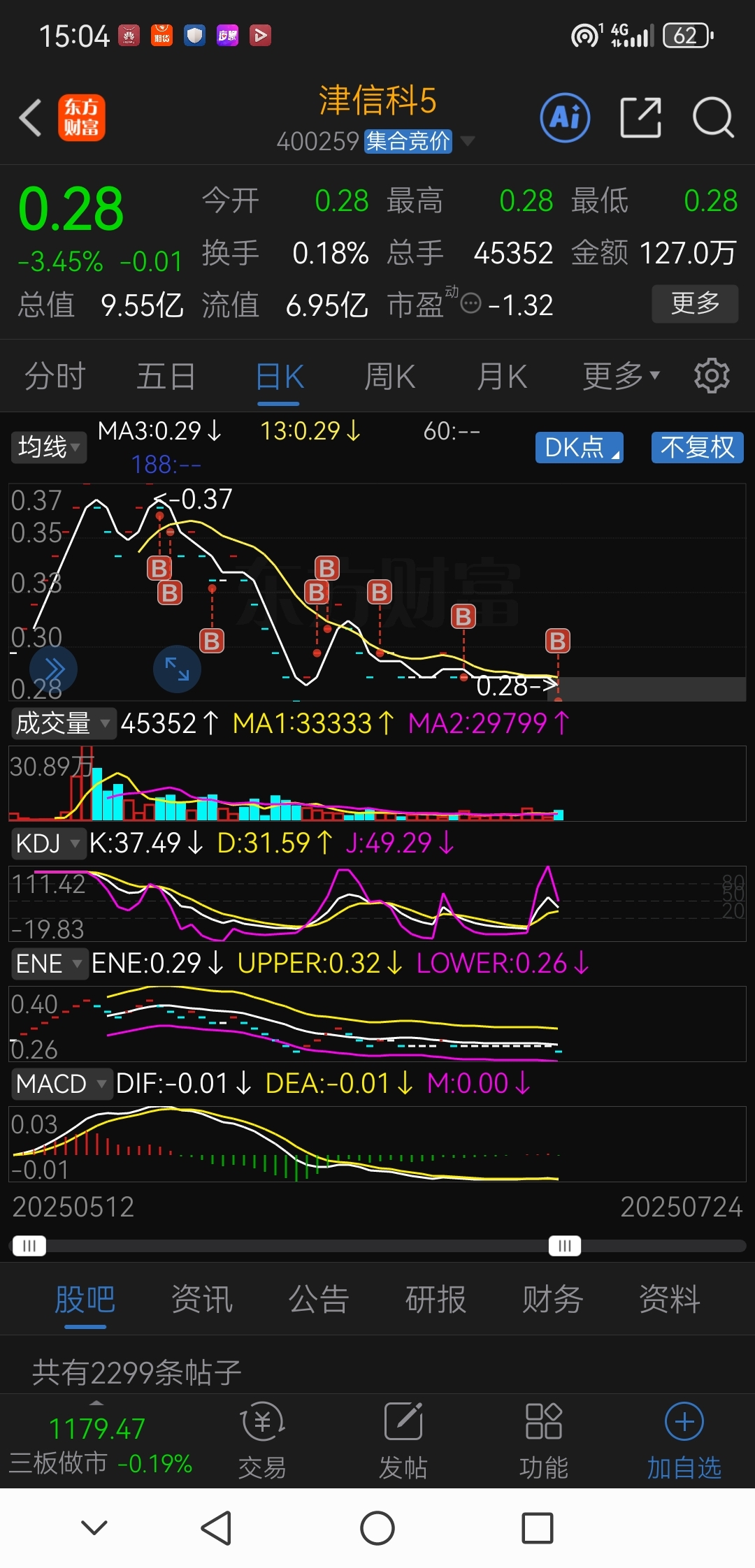Open the Ai assistant icon
Image resolution: width=755 pixels, height=1568 pixels.
tap(565, 117)
